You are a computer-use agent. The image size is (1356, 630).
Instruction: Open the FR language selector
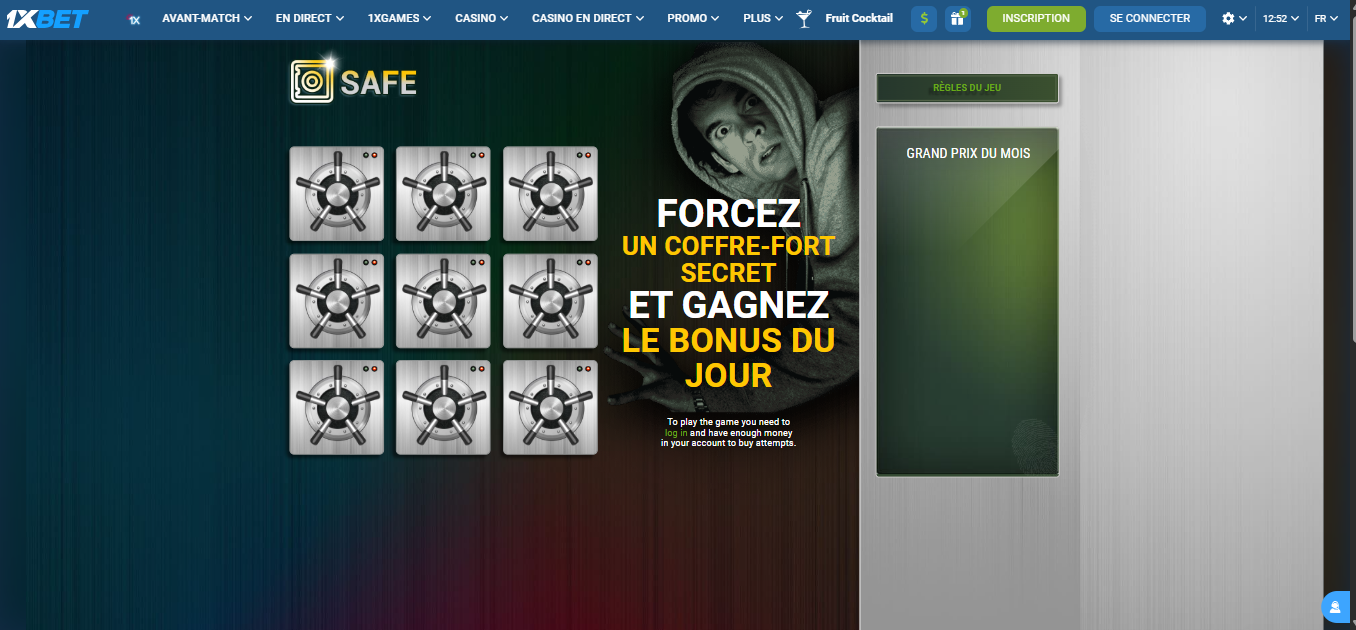click(1326, 18)
